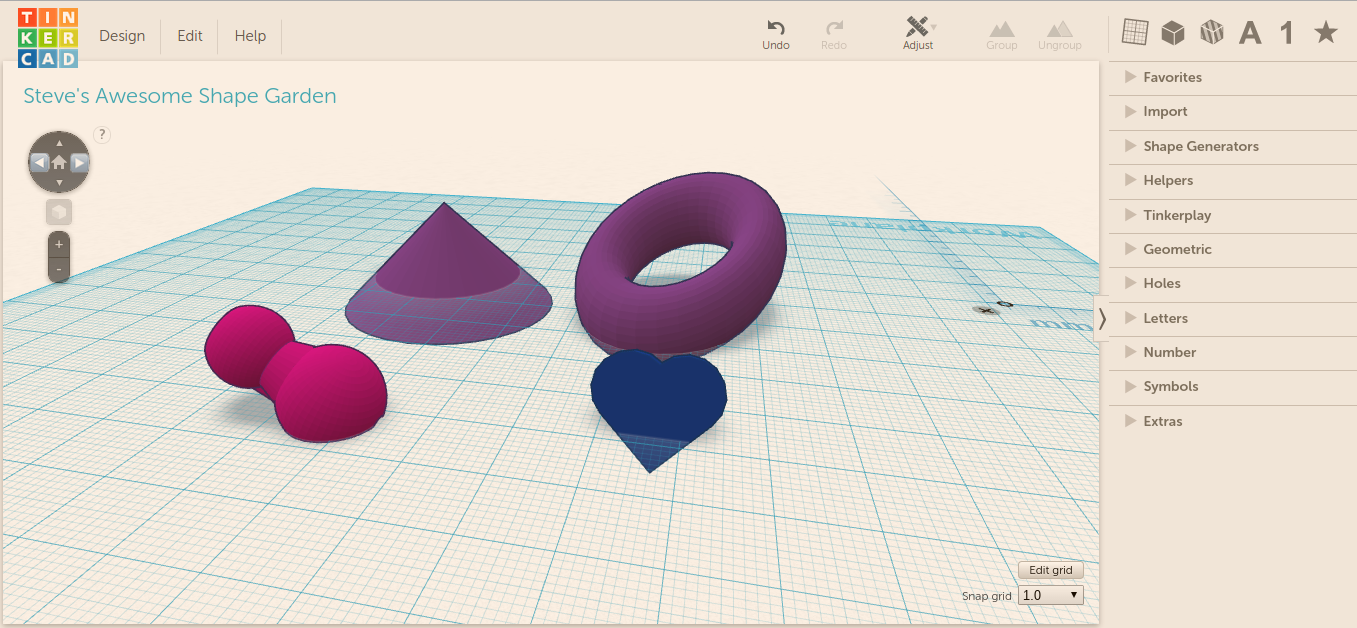Click the Edit grid button
Screen dimensions: 1357x628
[1050, 570]
